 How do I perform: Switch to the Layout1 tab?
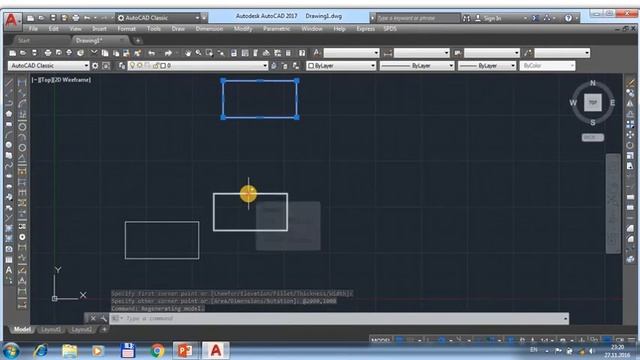(x=51, y=330)
